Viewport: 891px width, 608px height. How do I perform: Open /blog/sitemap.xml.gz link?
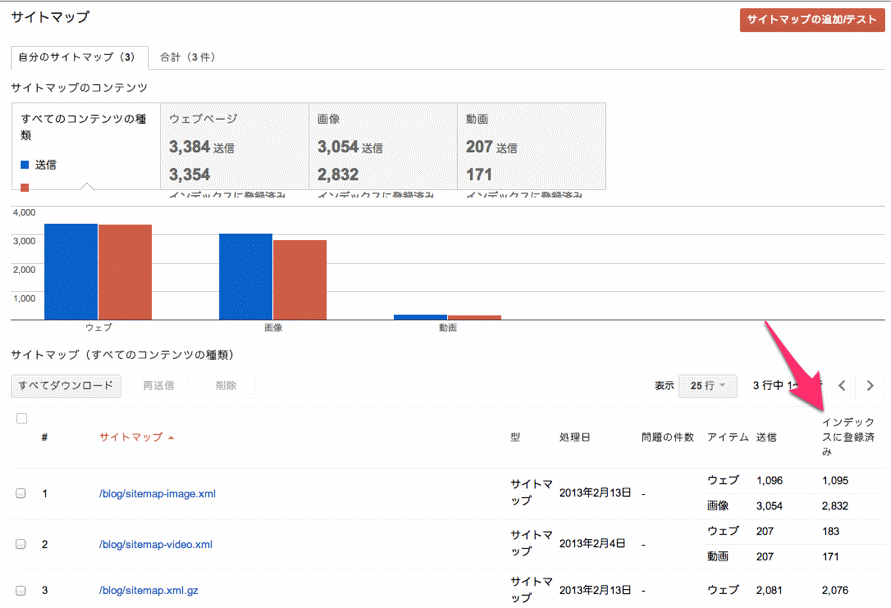pos(148,590)
